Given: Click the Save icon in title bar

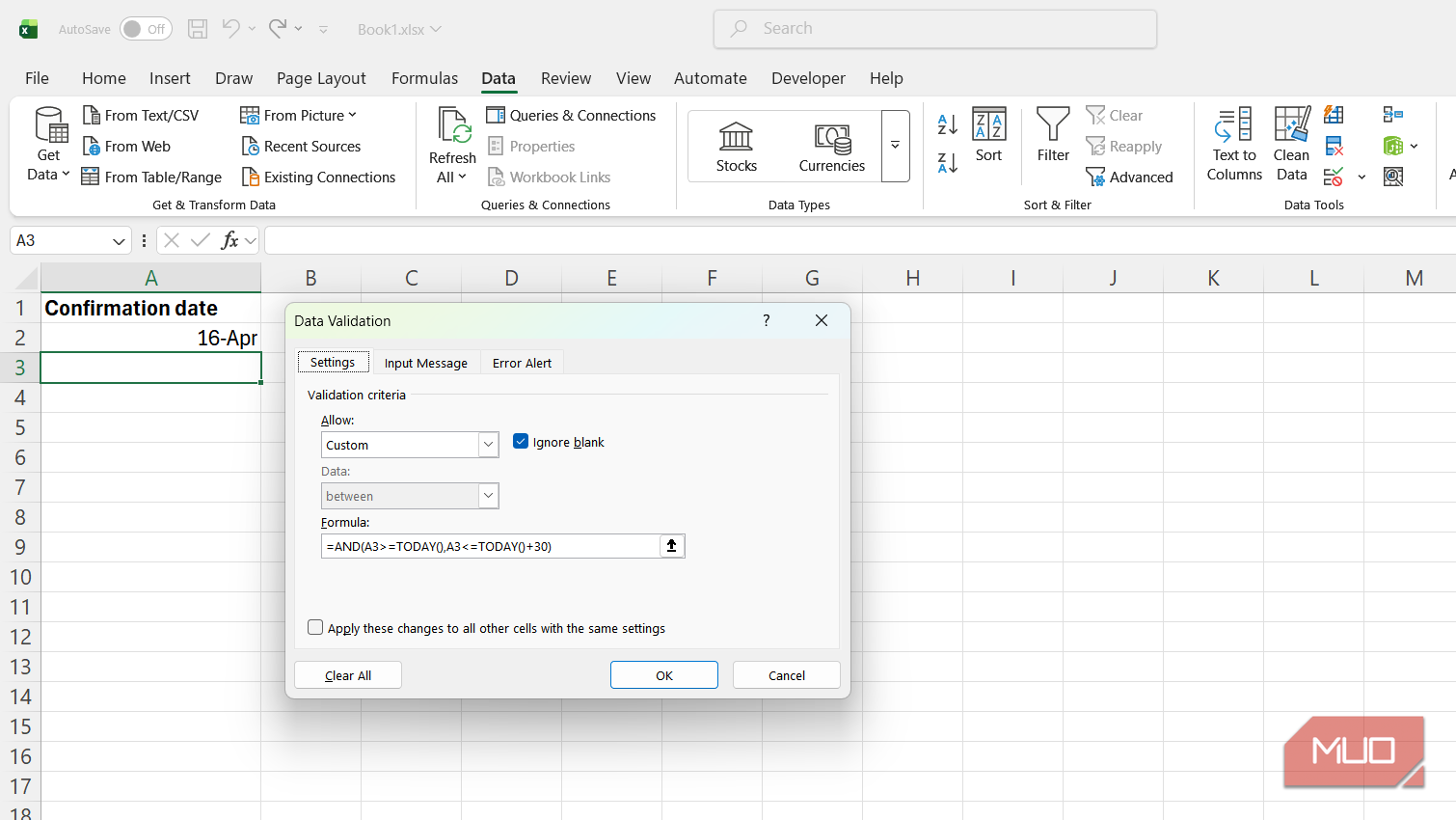Looking at the screenshot, I should (x=198, y=29).
